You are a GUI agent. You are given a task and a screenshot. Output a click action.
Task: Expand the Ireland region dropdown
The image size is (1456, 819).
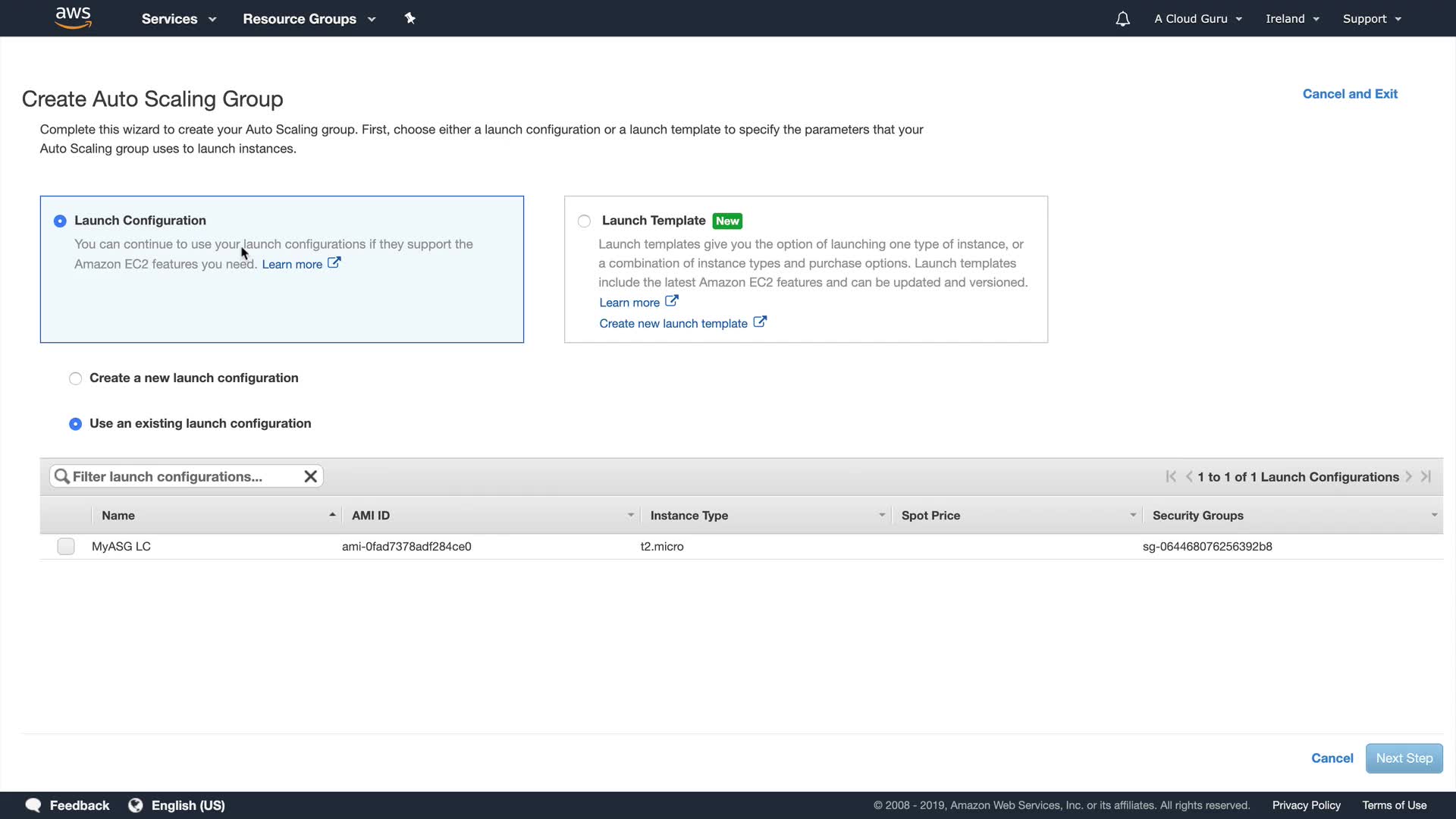pos(1292,19)
